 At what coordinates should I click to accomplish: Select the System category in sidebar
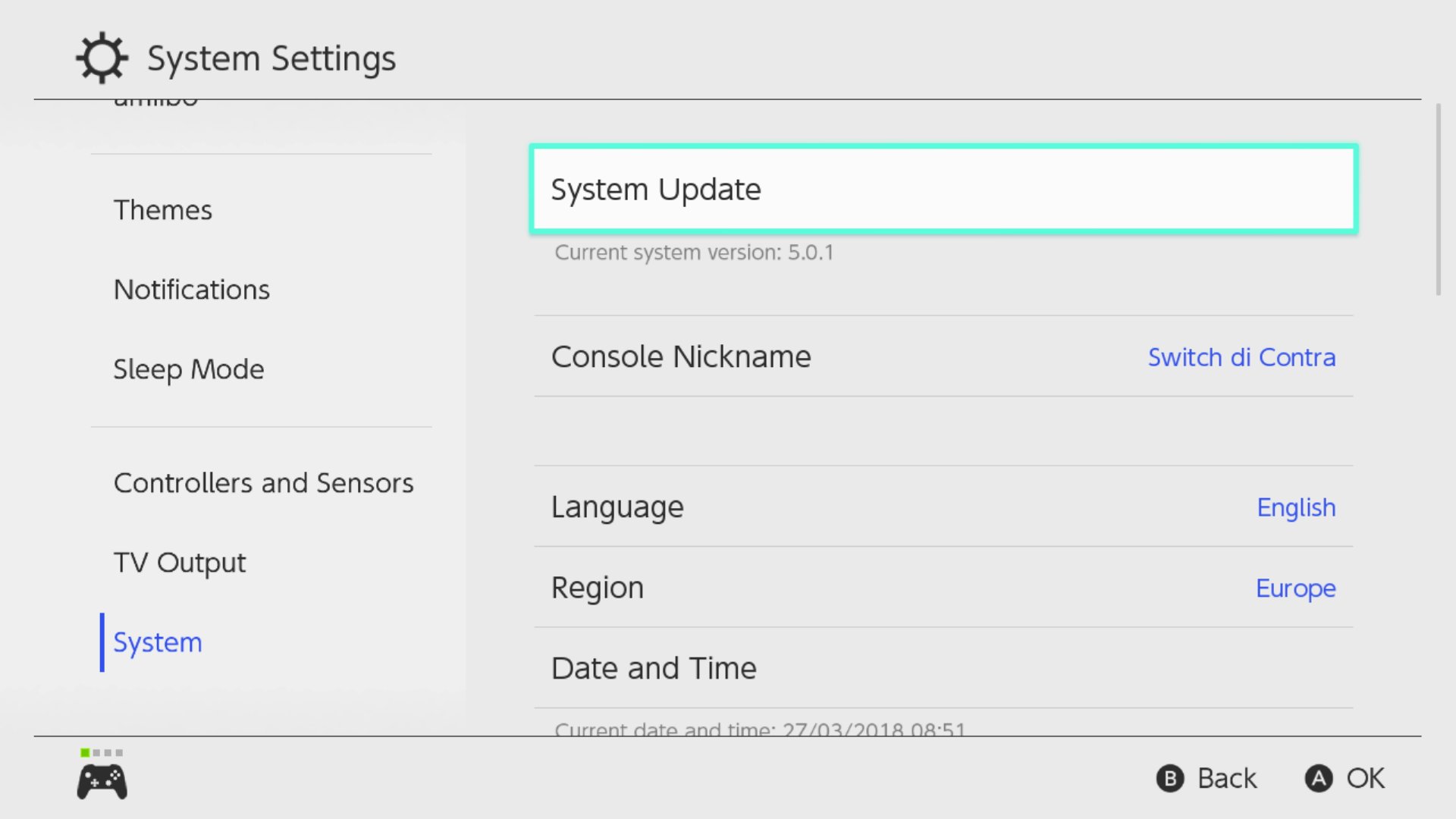158,642
